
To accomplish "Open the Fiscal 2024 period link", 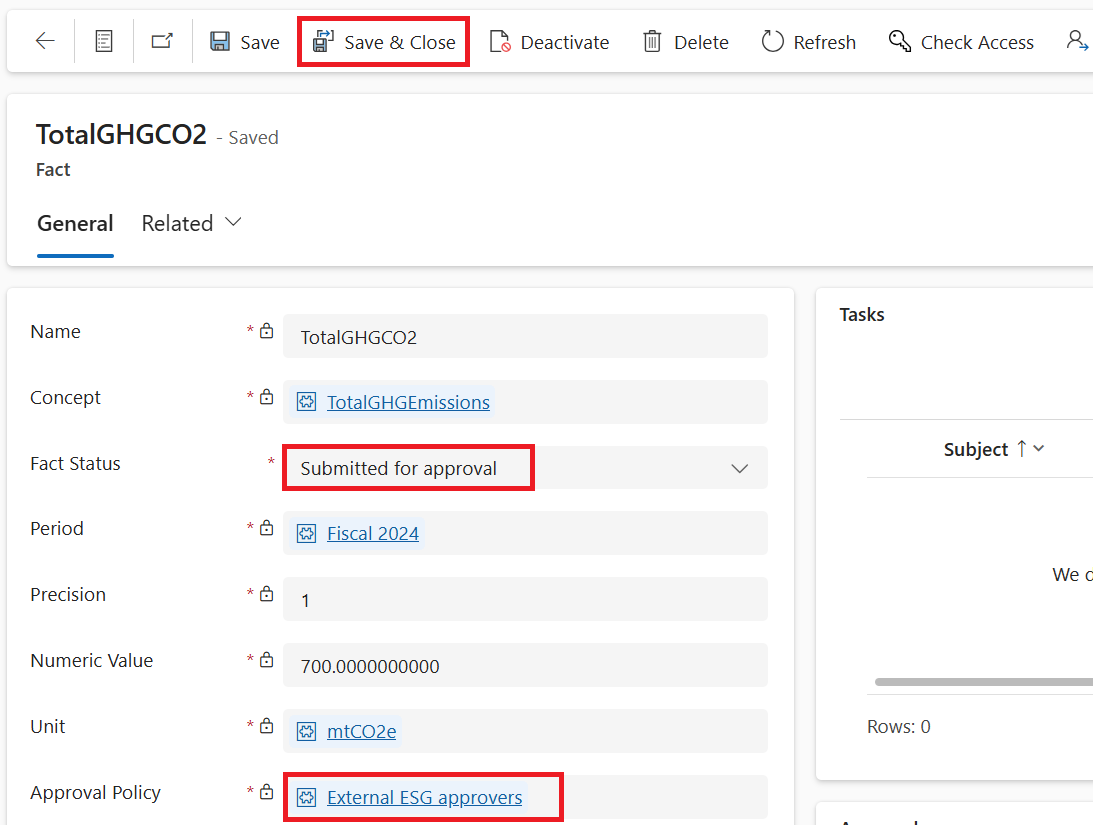I will coord(373,533).
